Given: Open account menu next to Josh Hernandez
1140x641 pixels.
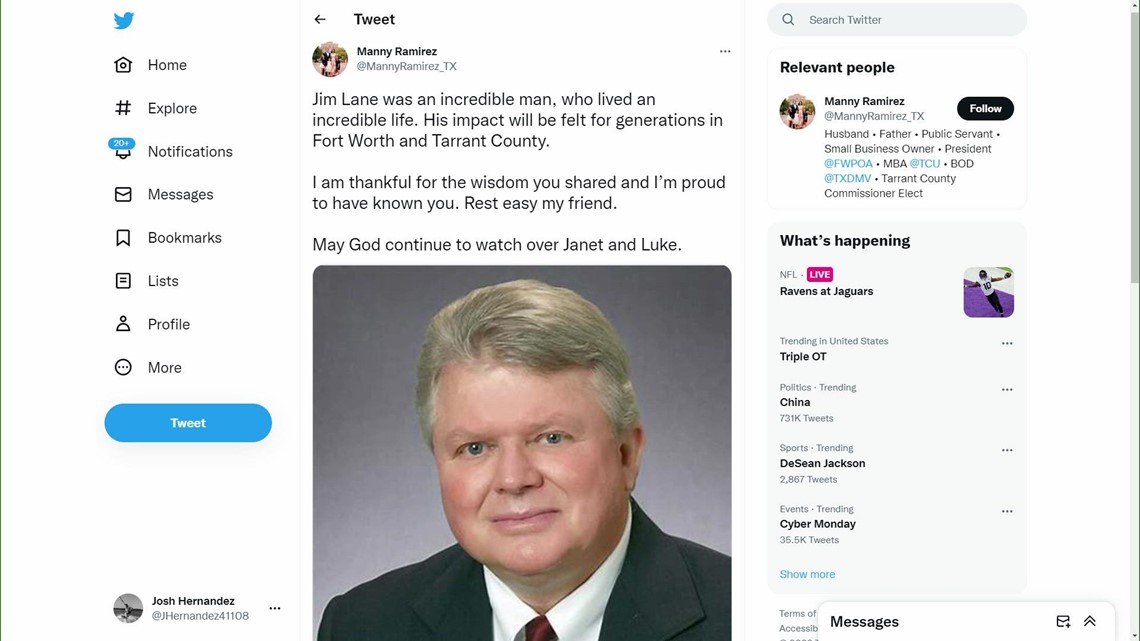Looking at the screenshot, I should click(275, 608).
